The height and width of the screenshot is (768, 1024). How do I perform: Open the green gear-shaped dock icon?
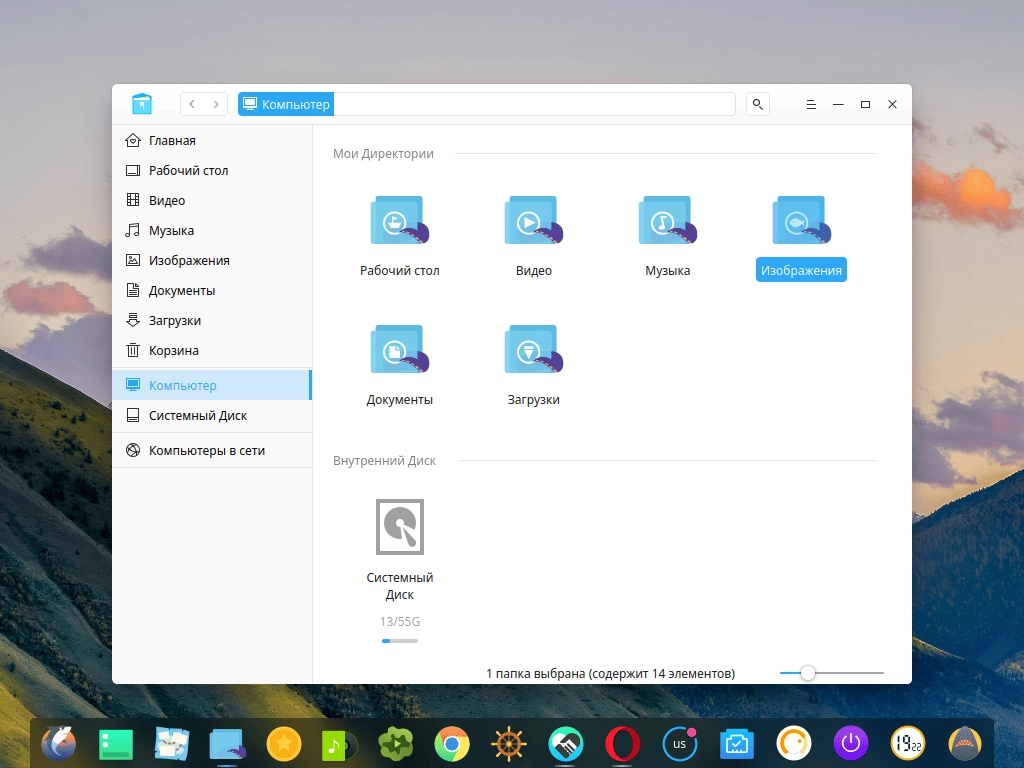coord(396,744)
